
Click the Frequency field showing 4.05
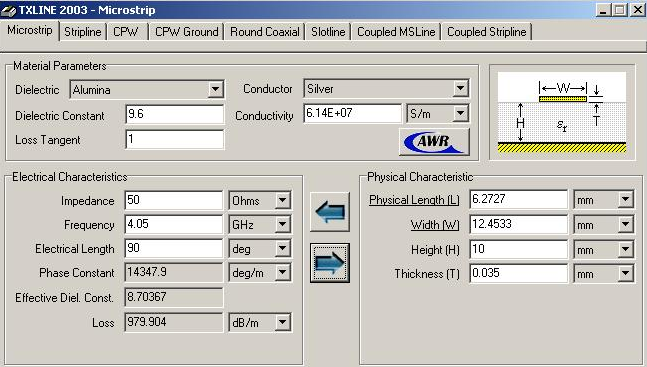[174, 224]
